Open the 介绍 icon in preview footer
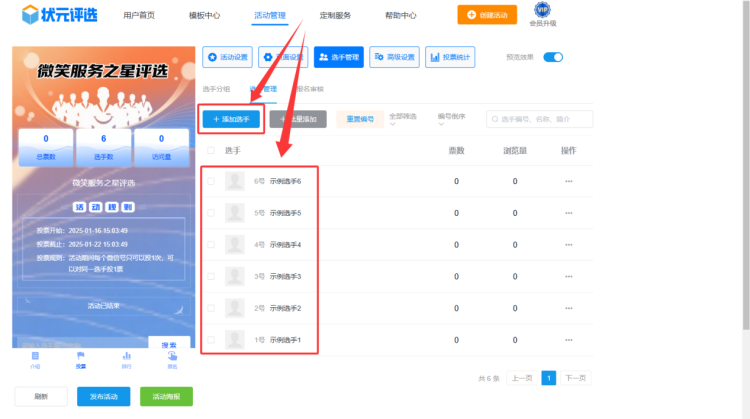This screenshot has height=419, width=750. 36,355
